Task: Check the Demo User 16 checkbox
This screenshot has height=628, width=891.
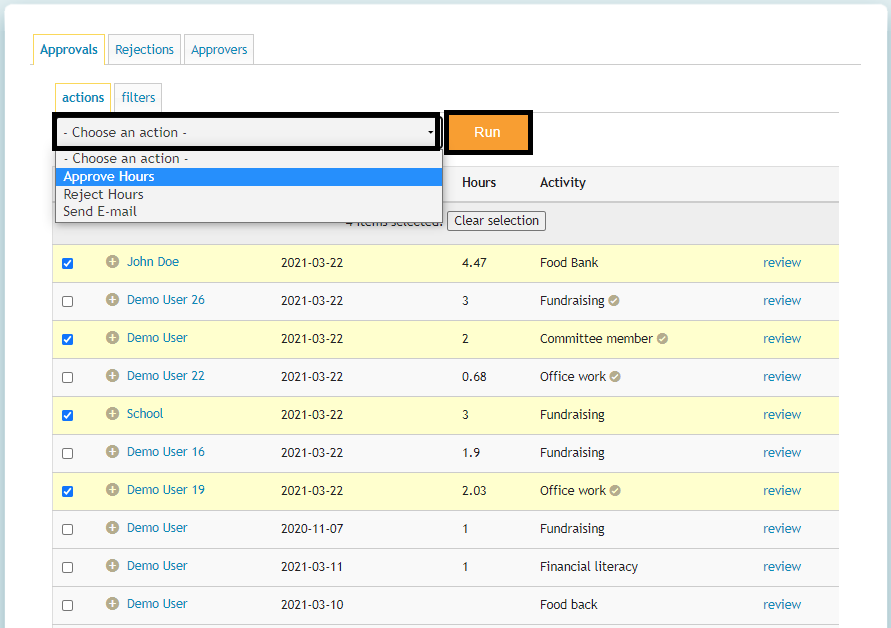Action: pyautogui.click(x=68, y=454)
